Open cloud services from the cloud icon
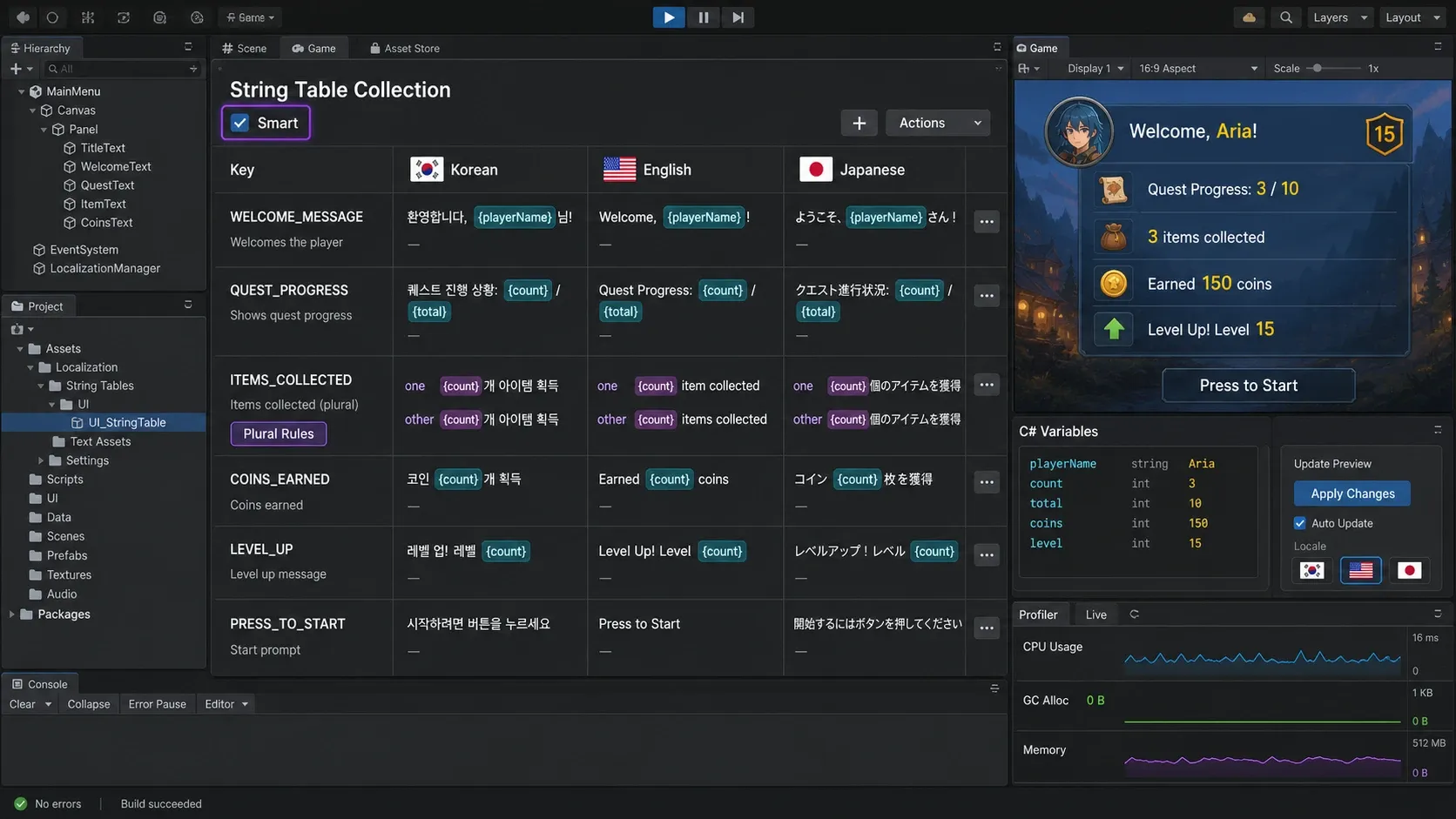The width and height of the screenshot is (1456, 819). click(1249, 17)
